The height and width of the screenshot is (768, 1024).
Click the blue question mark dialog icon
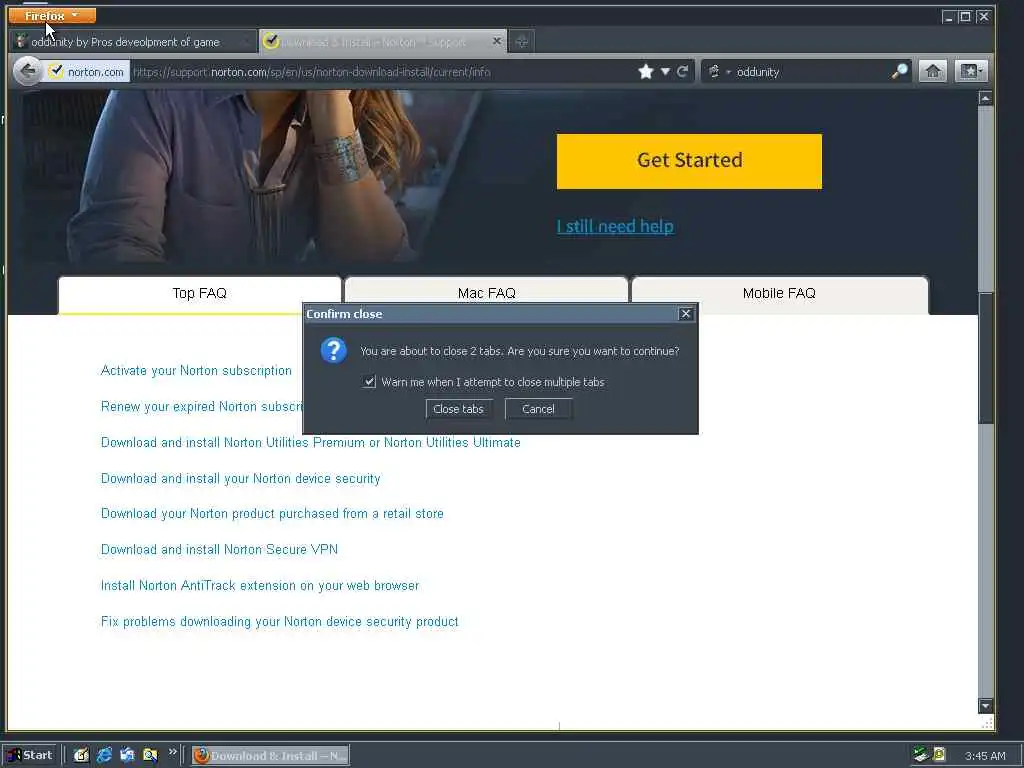tap(333, 351)
